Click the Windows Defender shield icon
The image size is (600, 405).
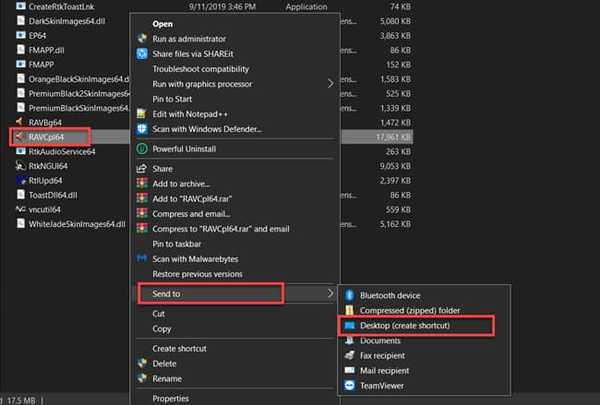click(x=142, y=129)
